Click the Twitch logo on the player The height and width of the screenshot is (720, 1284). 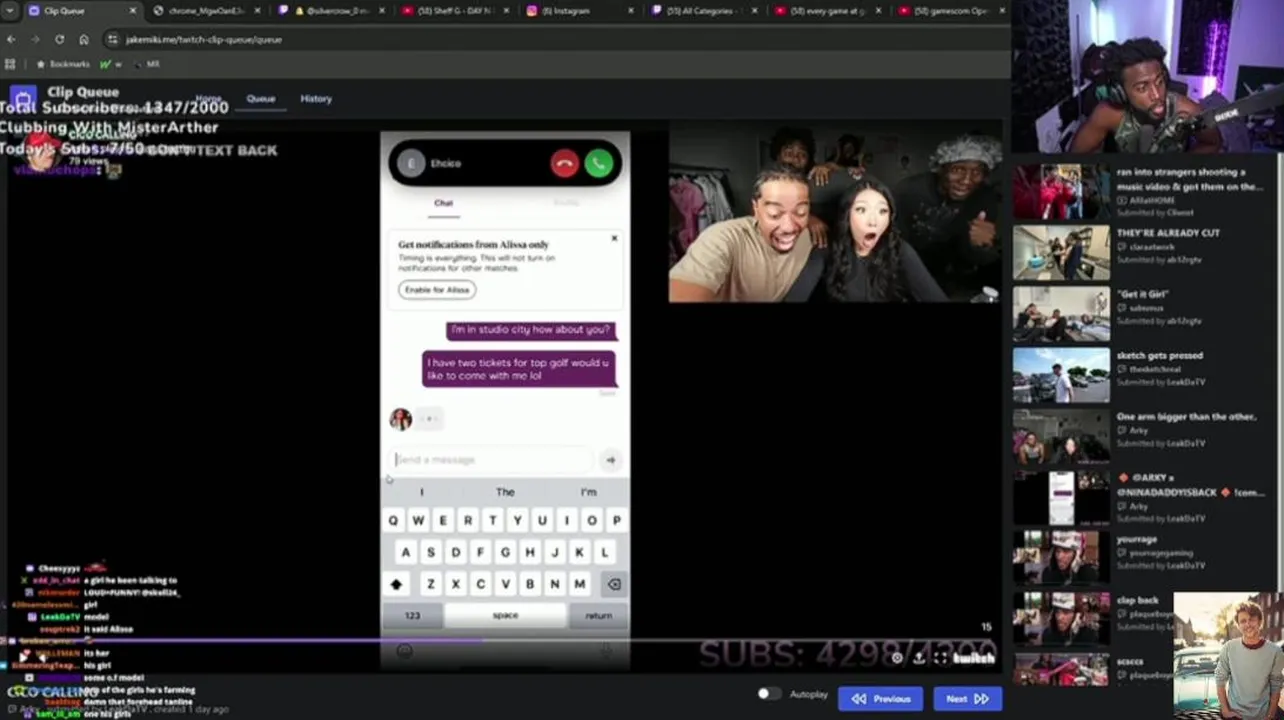click(975, 657)
